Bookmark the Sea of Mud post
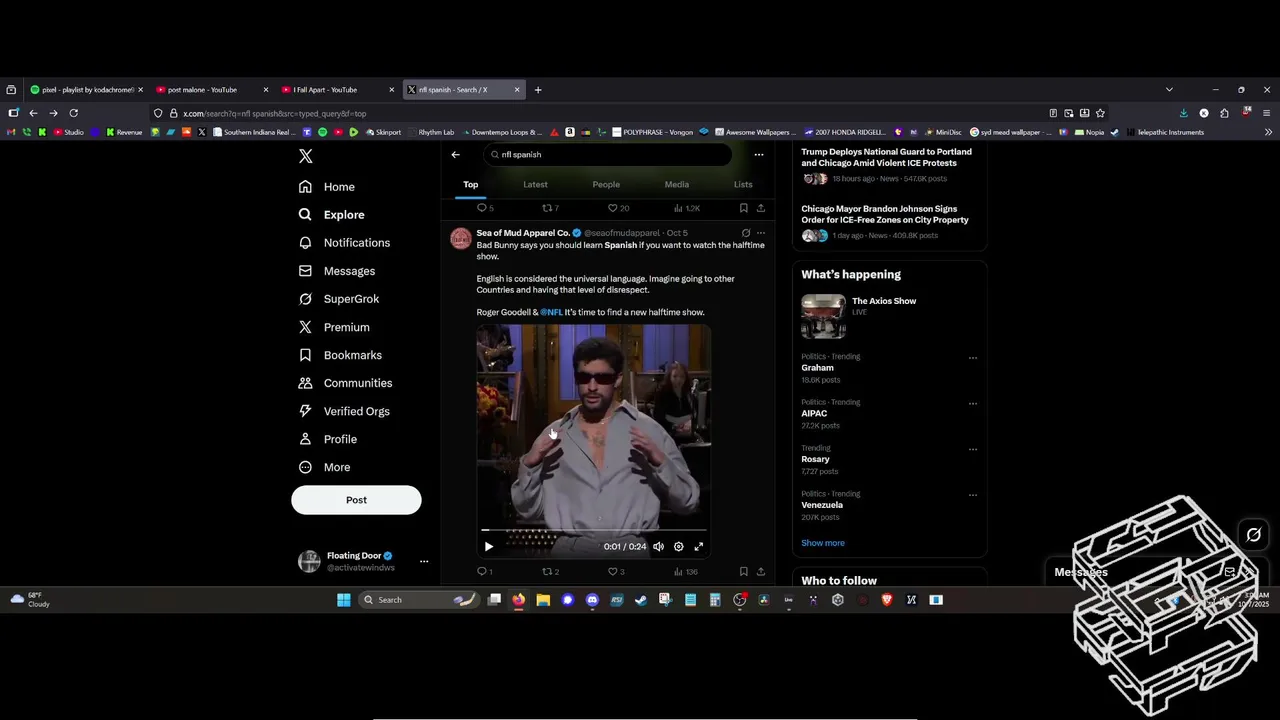 (743, 572)
